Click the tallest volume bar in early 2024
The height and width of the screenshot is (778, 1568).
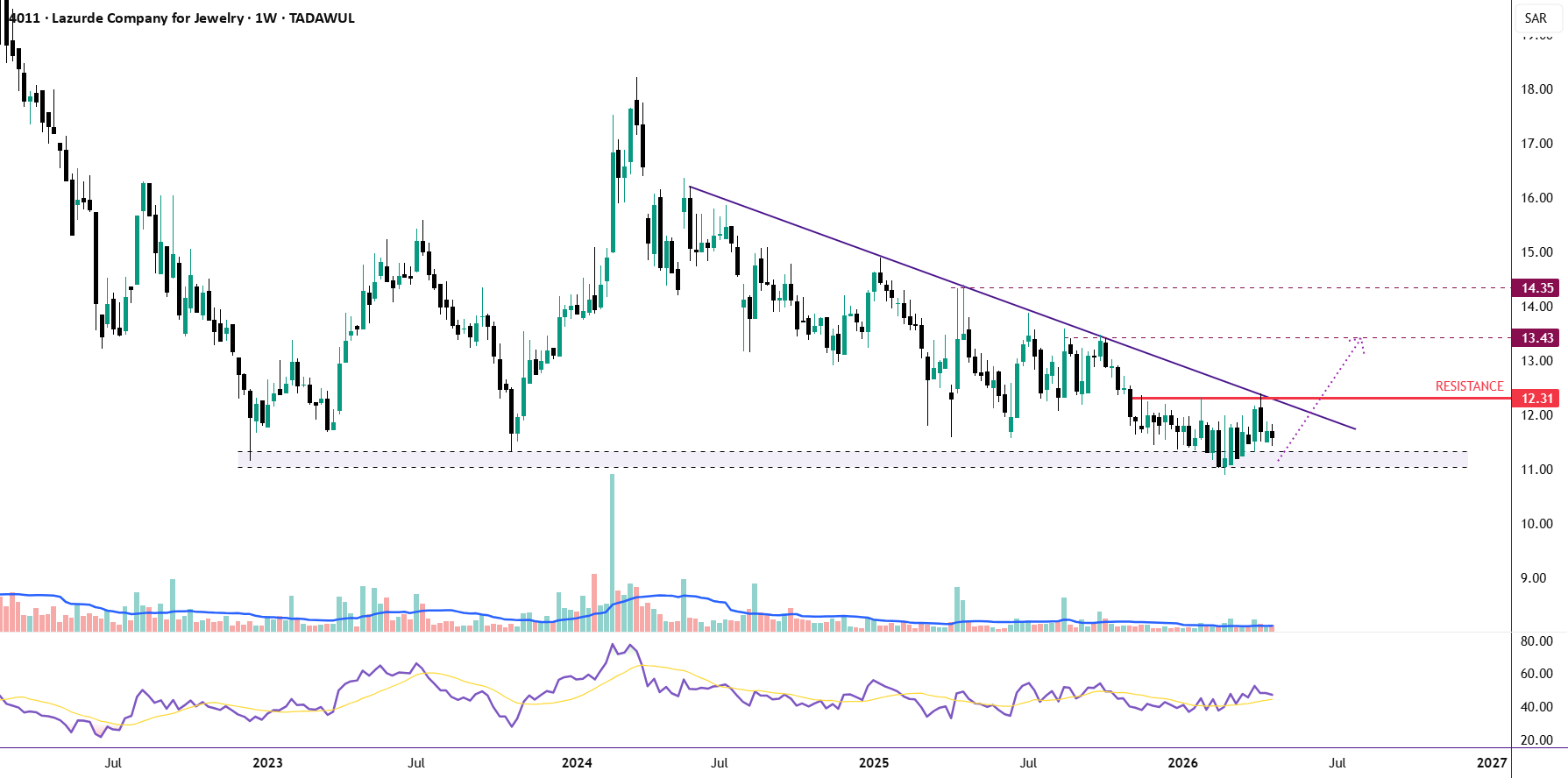point(612,543)
